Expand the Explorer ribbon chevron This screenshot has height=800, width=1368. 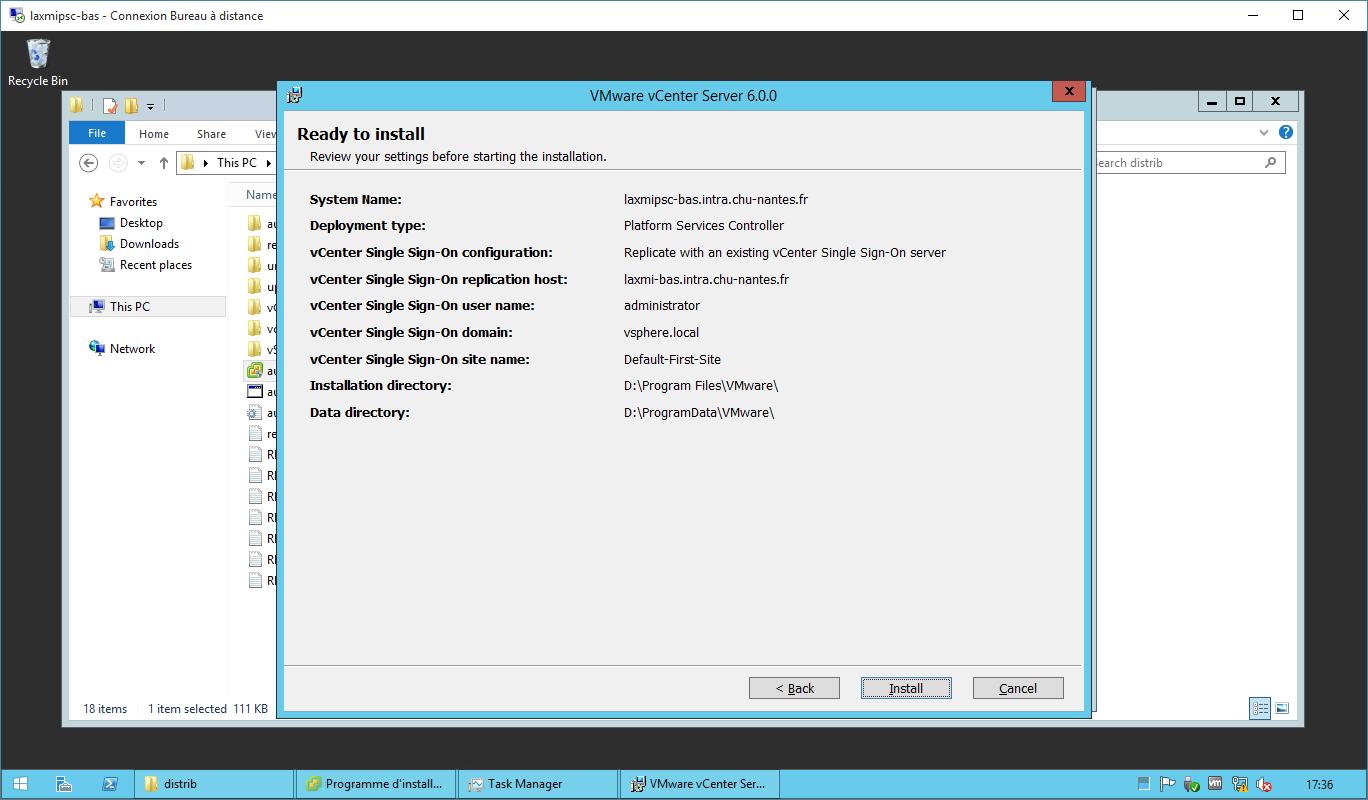[1264, 133]
